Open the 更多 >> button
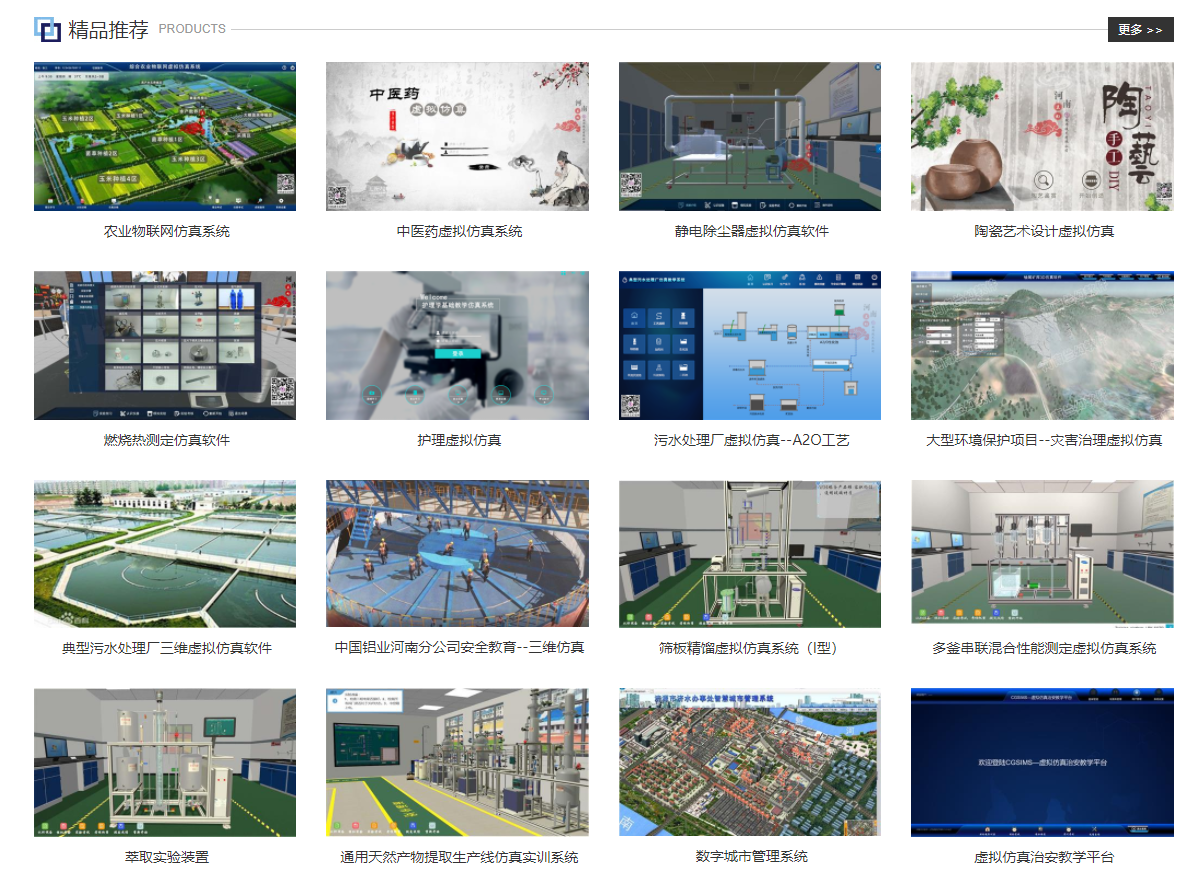This screenshot has height=878, width=1194. [1140, 30]
